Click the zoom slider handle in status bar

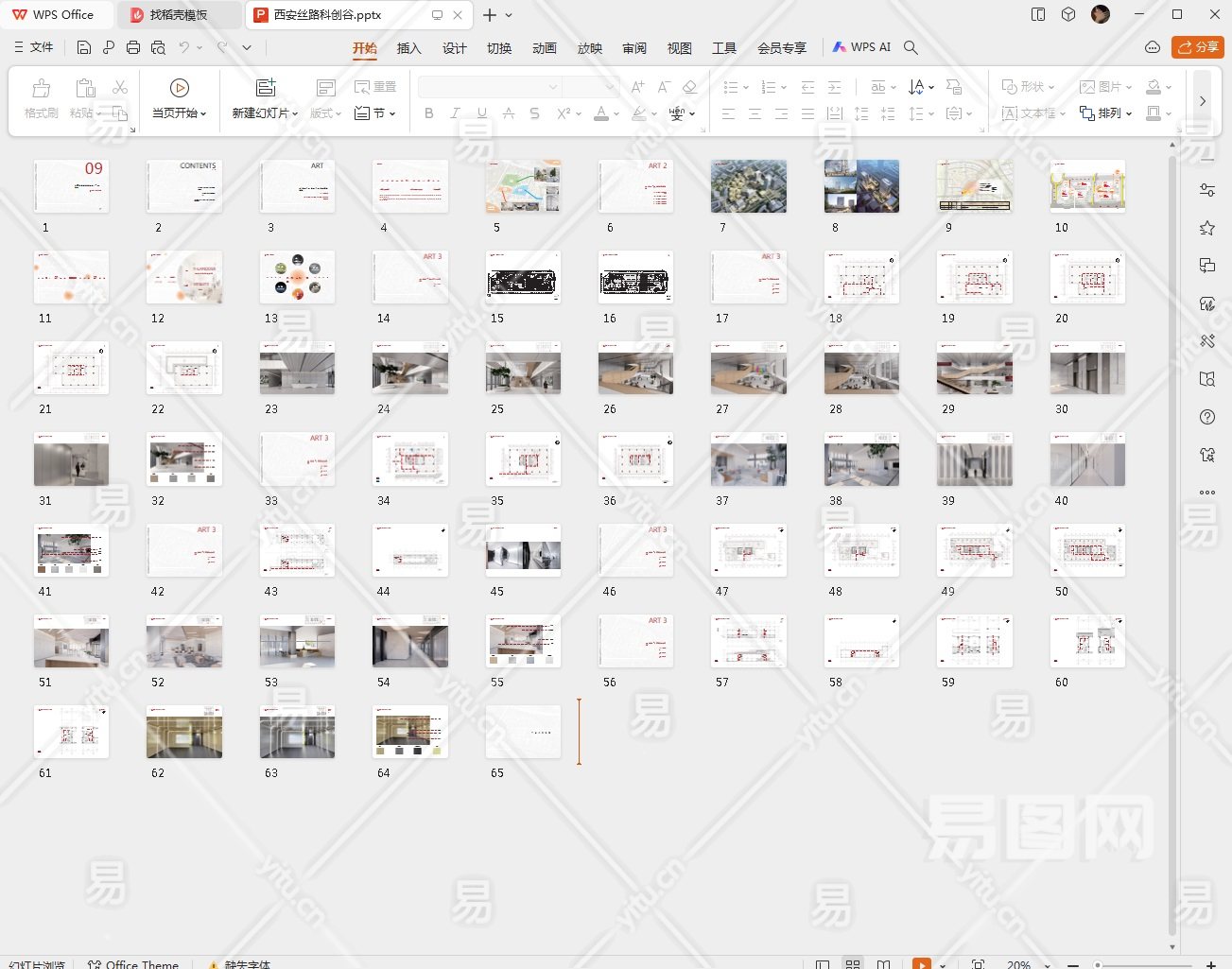tap(1098, 964)
